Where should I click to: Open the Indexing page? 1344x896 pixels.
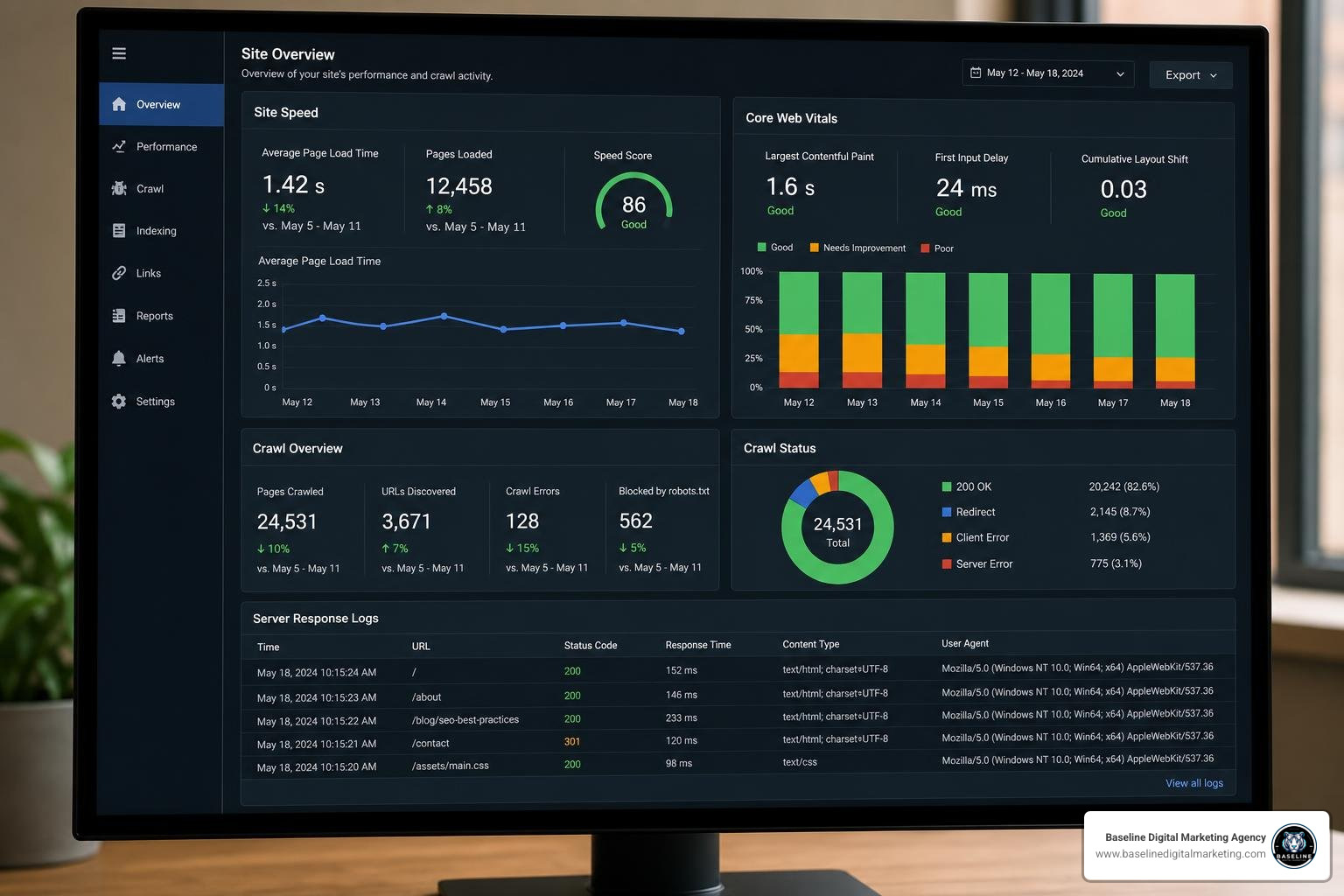(x=161, y=231)
